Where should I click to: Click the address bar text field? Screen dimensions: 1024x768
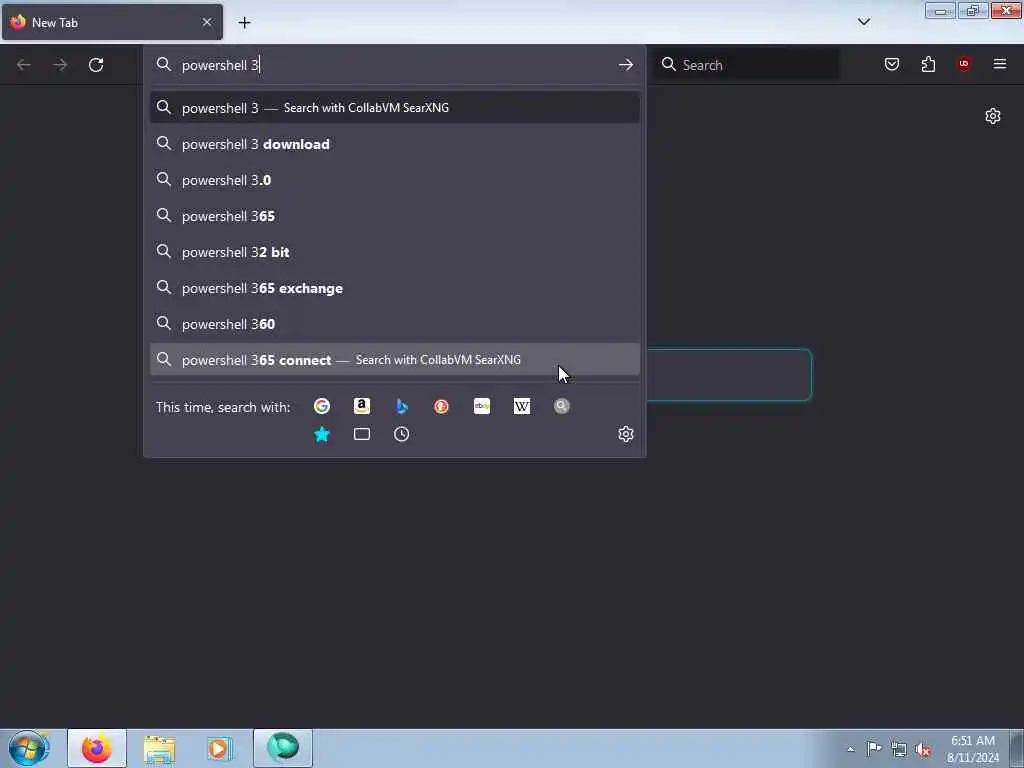(395, 65)
